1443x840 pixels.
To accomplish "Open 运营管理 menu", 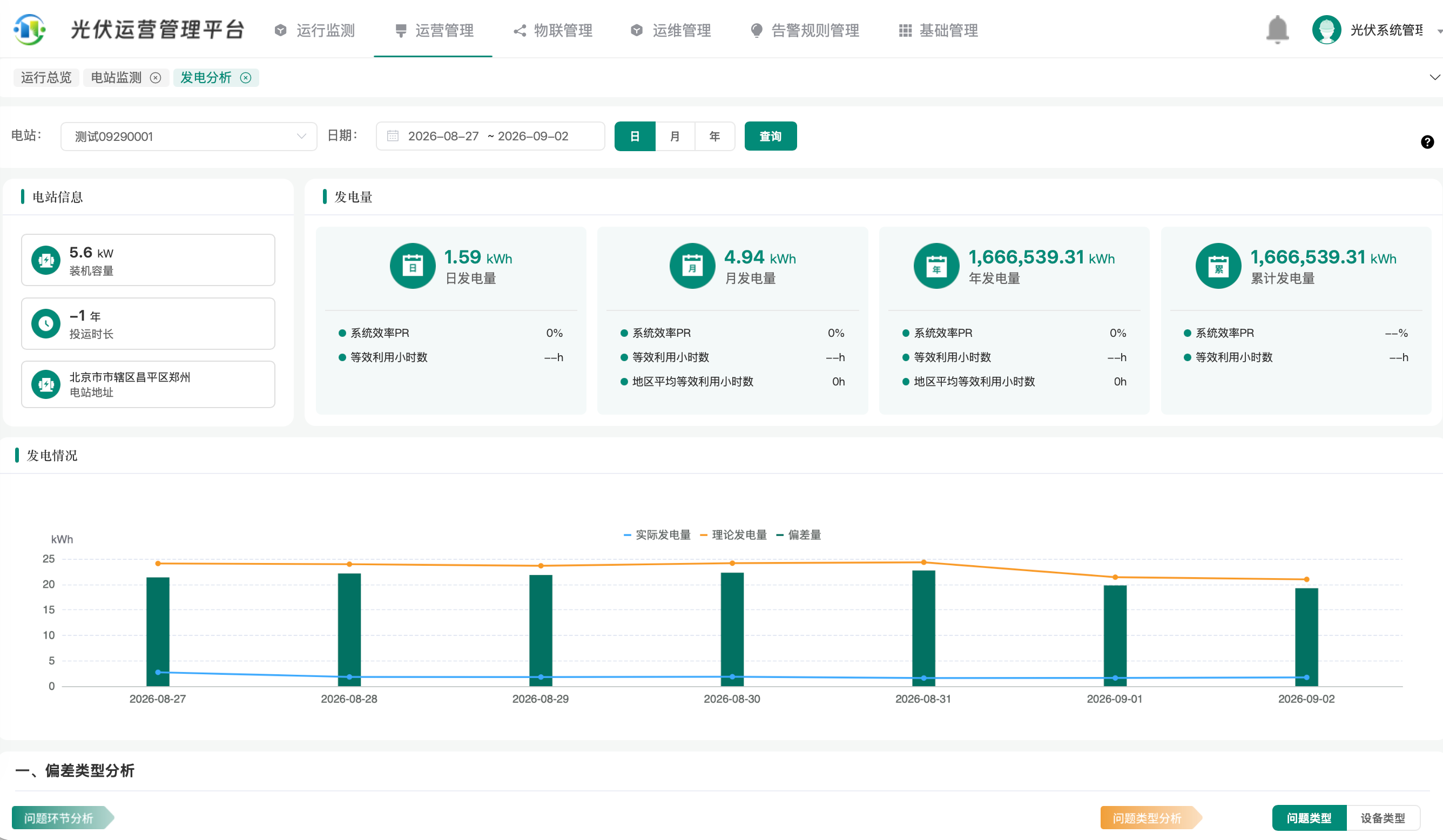I will [434, 30].
